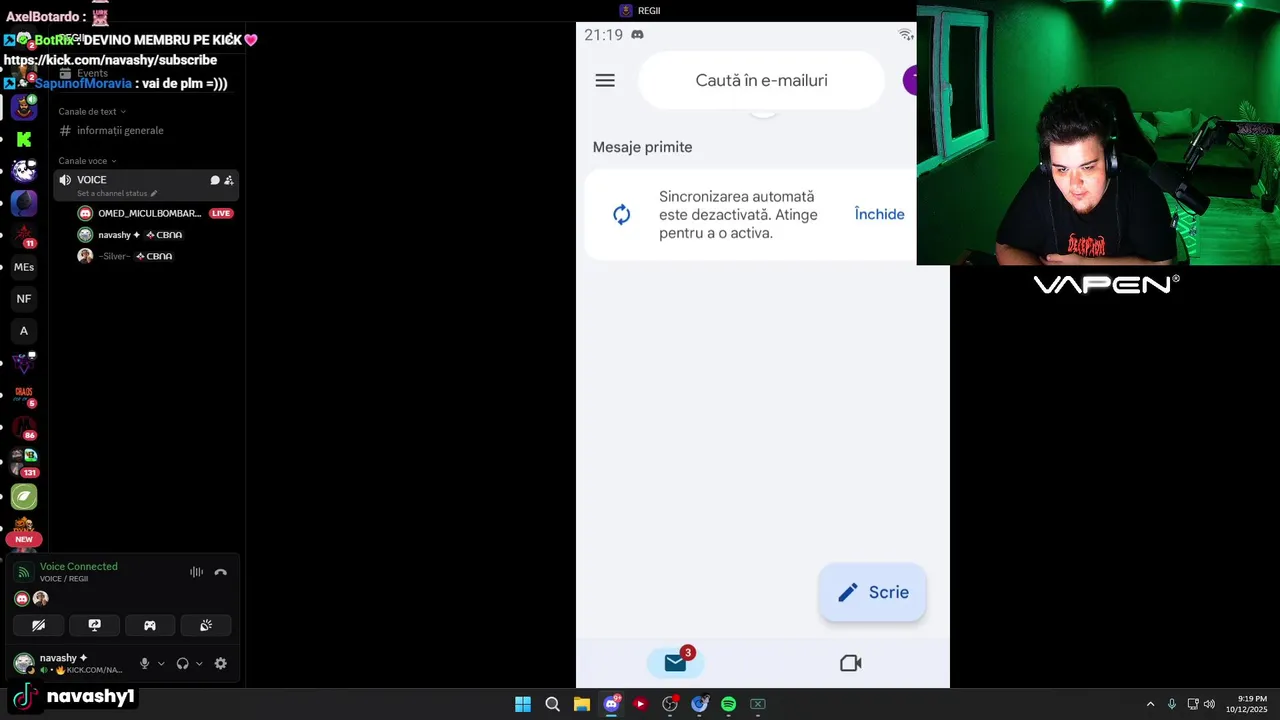The image size is (1280, 720).
Task: Open VOICE channel chat bubble icon
Action: click(x=215, y=180)
